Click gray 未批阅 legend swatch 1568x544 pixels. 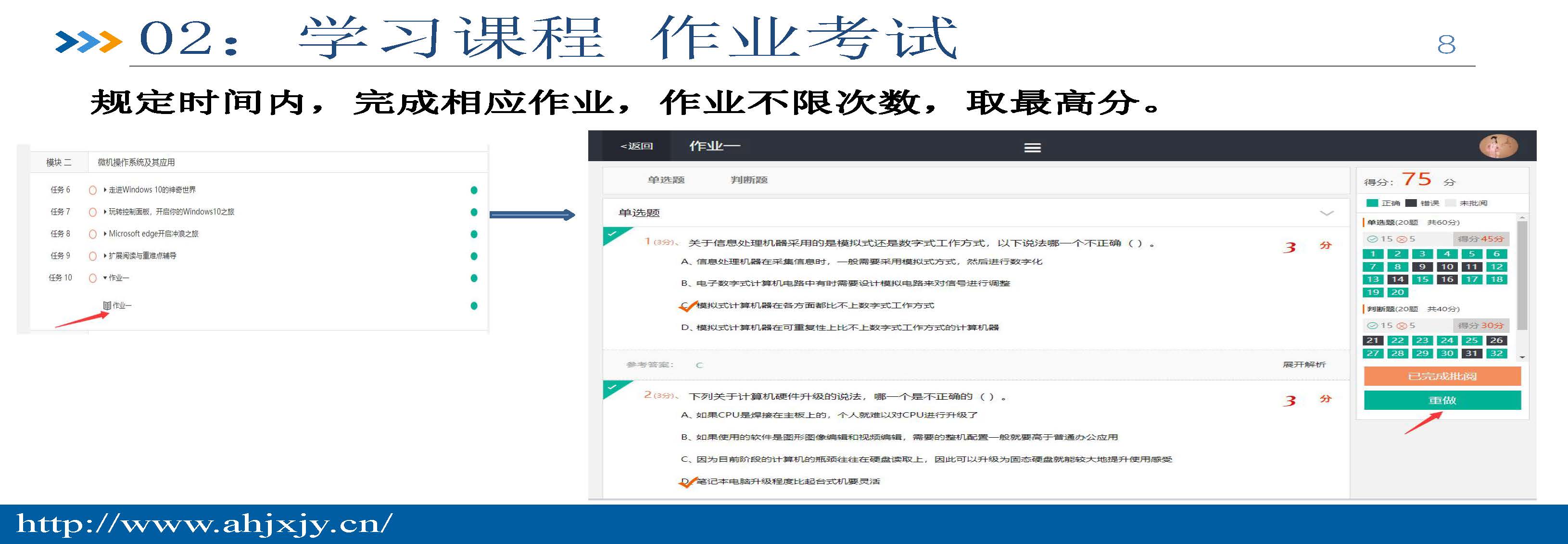pos(1450,202)
